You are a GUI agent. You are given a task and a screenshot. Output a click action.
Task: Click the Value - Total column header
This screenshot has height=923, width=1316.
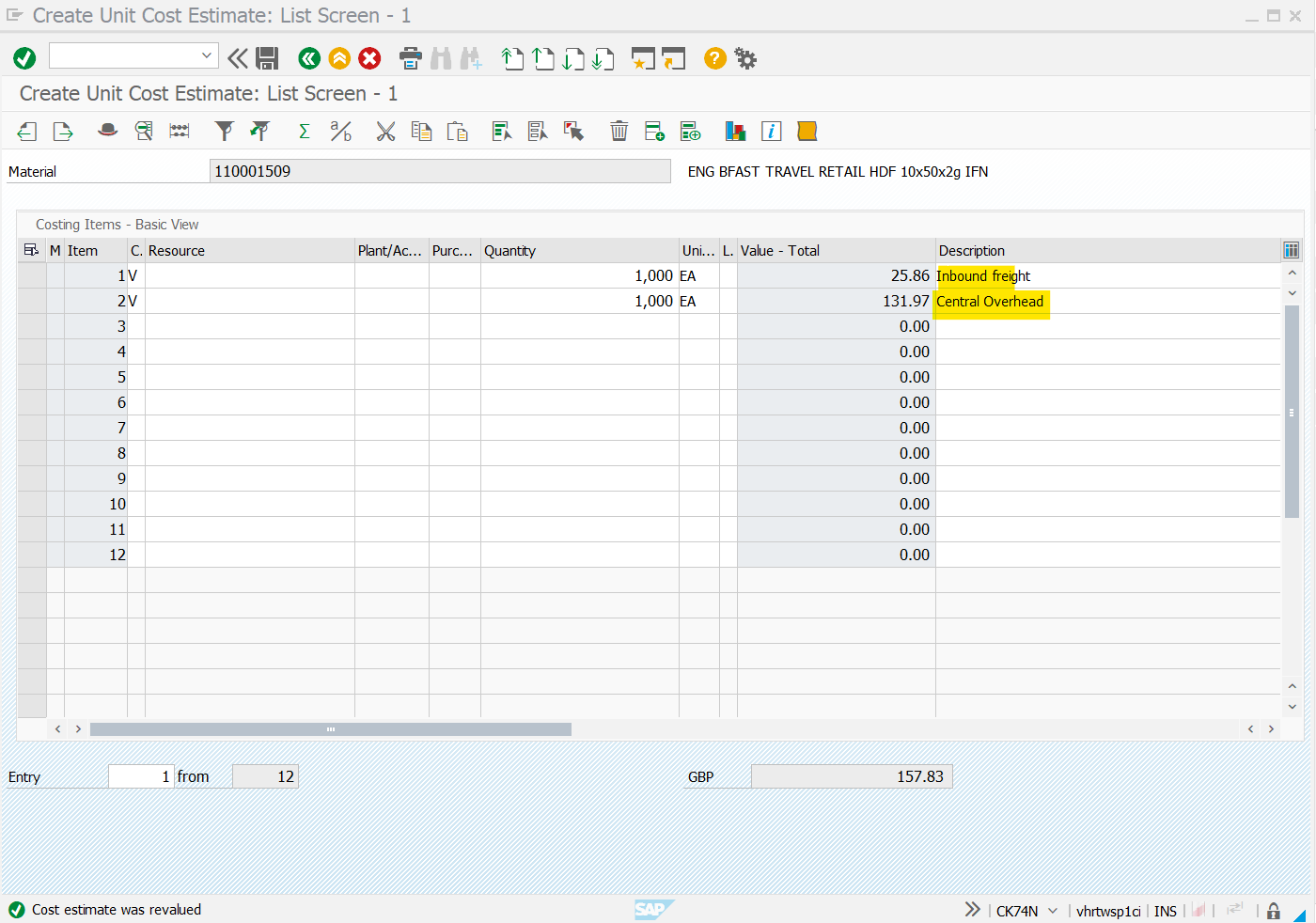click(780, 251)
